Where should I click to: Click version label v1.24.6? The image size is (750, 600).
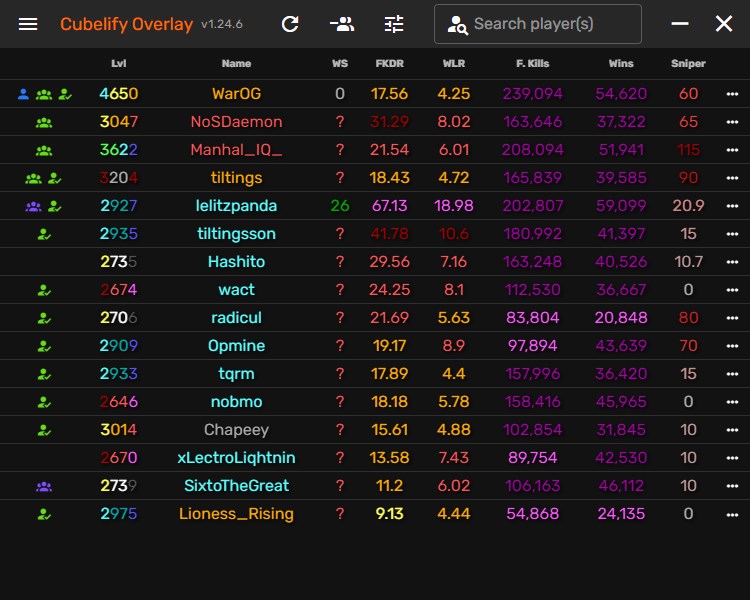(222, 24)
